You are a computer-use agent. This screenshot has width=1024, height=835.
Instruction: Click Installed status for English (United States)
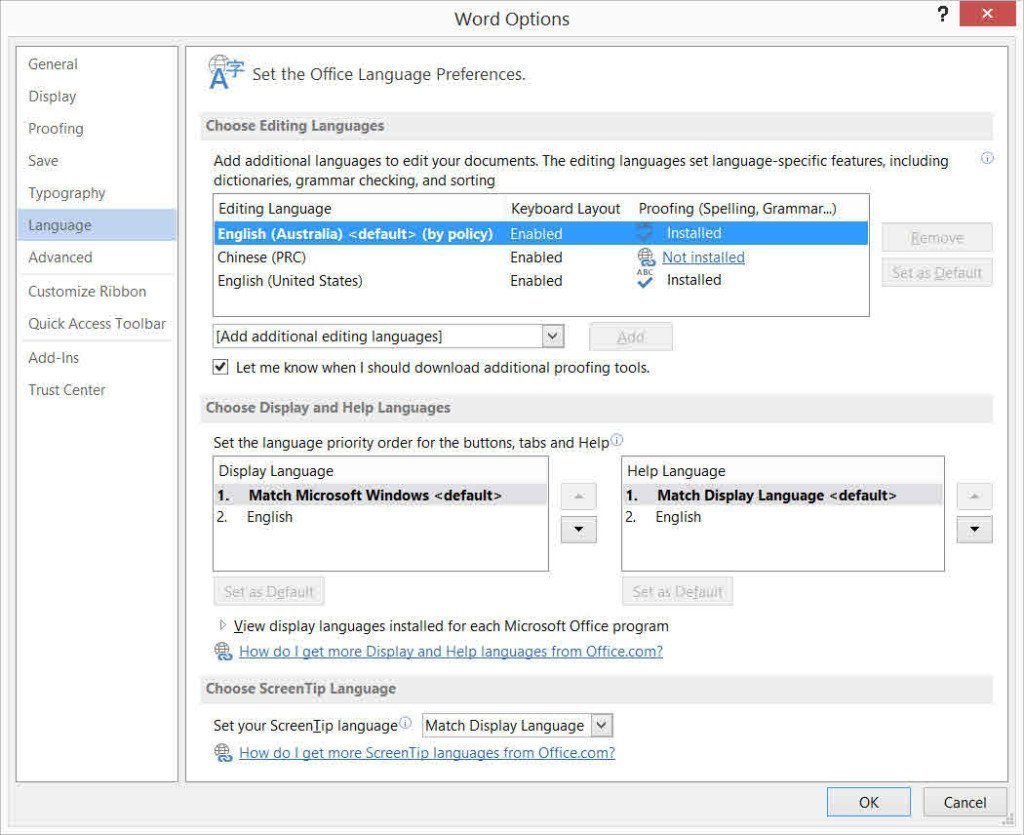(x=694, y=279)
